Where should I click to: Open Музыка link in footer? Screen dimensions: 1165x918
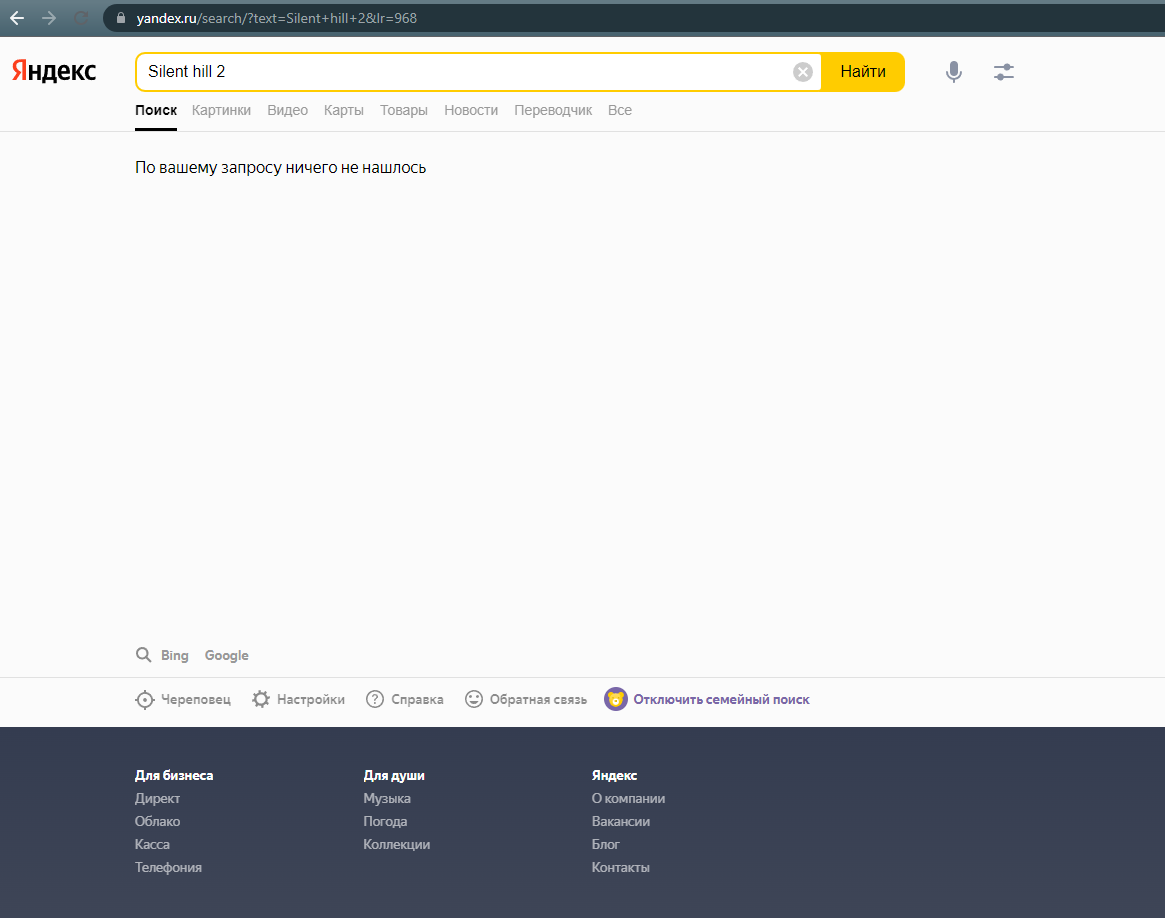pos(387,798)
